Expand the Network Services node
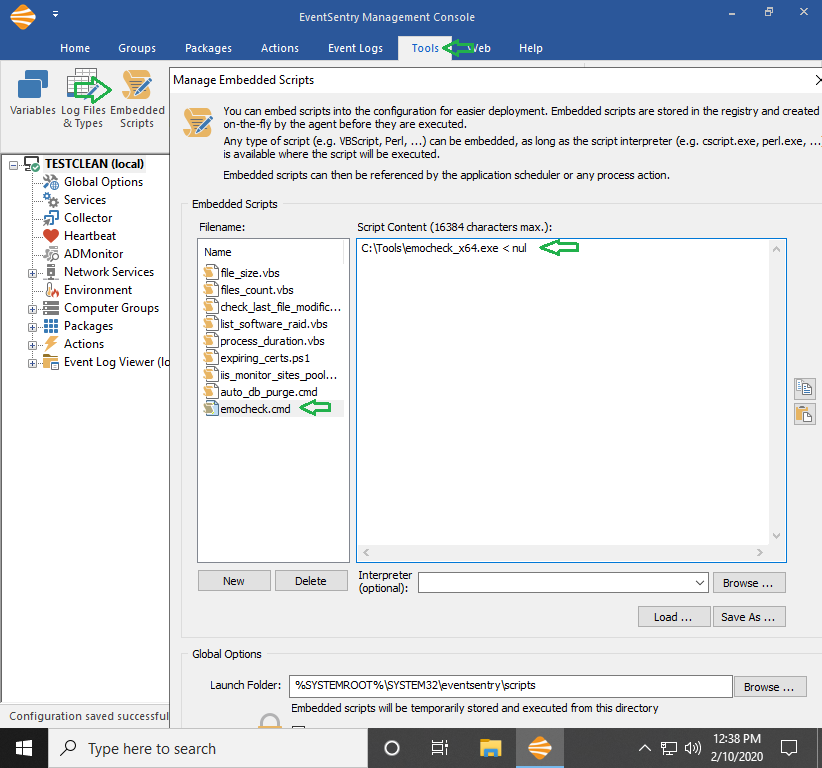 click(33, 273)
